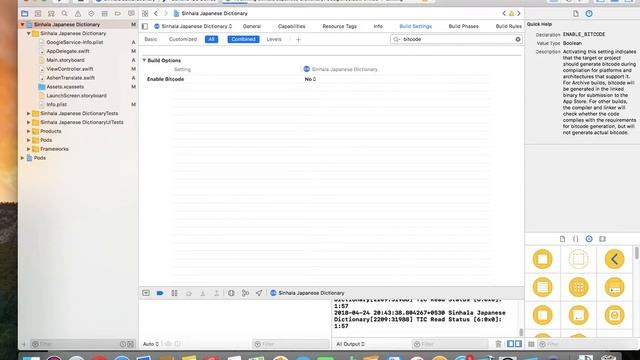Click the yellow warning triangle in jump bar
This screenshot has width=640, height=360.
click(x=511, y=13)
